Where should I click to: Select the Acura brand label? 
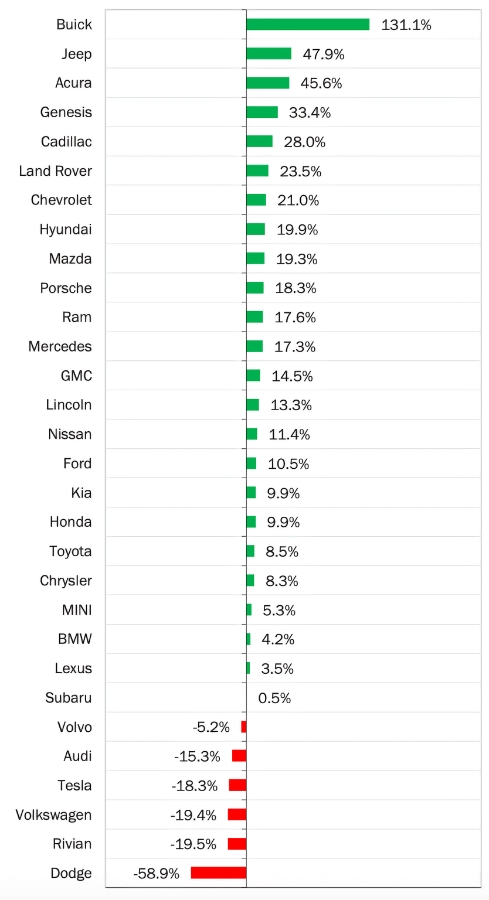click(73, 83)
